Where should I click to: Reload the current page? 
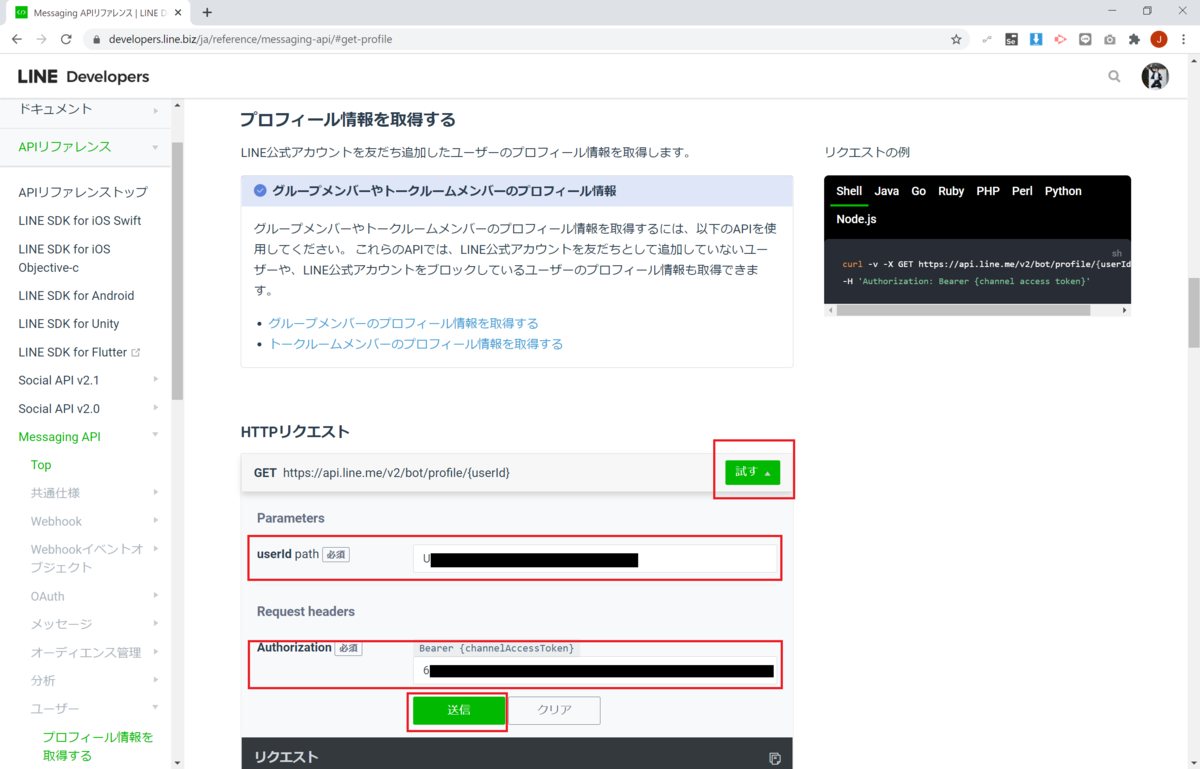point(66,39)
